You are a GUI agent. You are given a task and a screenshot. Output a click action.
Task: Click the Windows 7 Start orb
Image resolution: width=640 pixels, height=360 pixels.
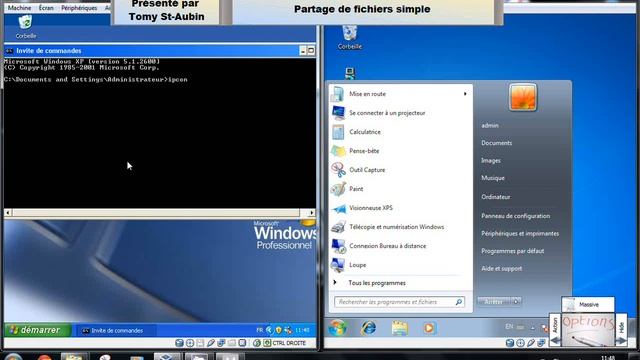coord(338,328)
